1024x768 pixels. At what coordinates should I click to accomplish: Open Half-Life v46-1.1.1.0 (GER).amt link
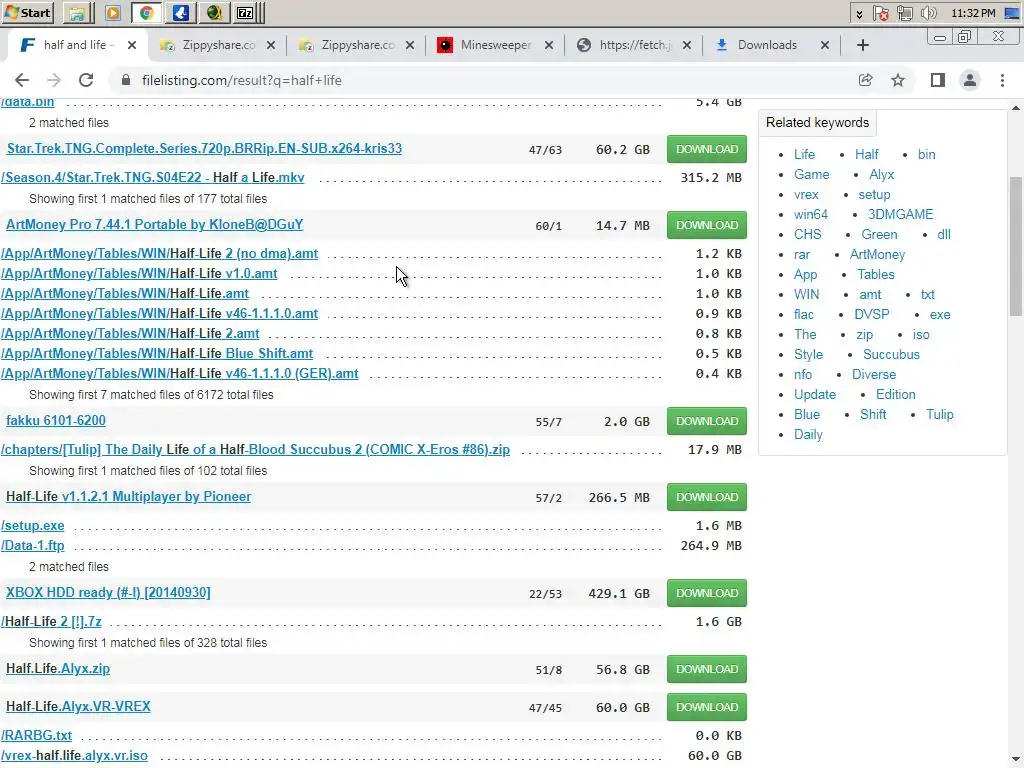point(180,374)
